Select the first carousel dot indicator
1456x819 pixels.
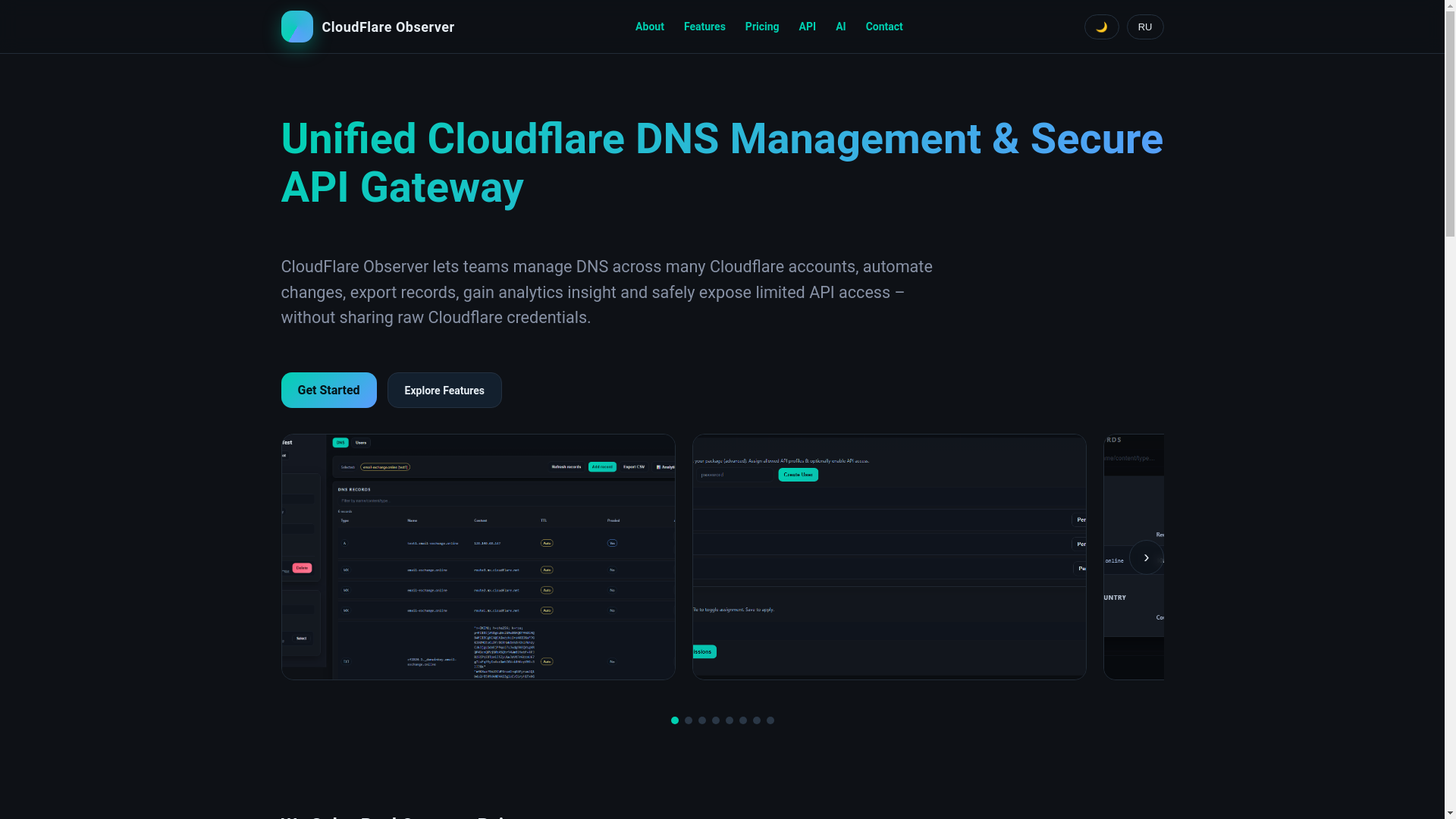pyautogui.click(x=675, y=720)
